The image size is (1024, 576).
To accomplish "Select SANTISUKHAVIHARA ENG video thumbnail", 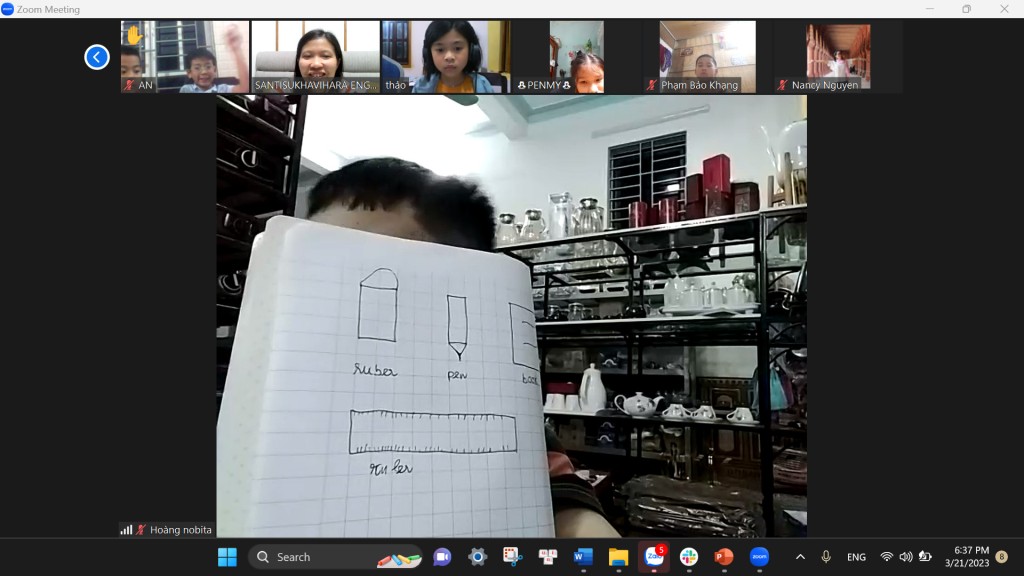I will 315,57.
